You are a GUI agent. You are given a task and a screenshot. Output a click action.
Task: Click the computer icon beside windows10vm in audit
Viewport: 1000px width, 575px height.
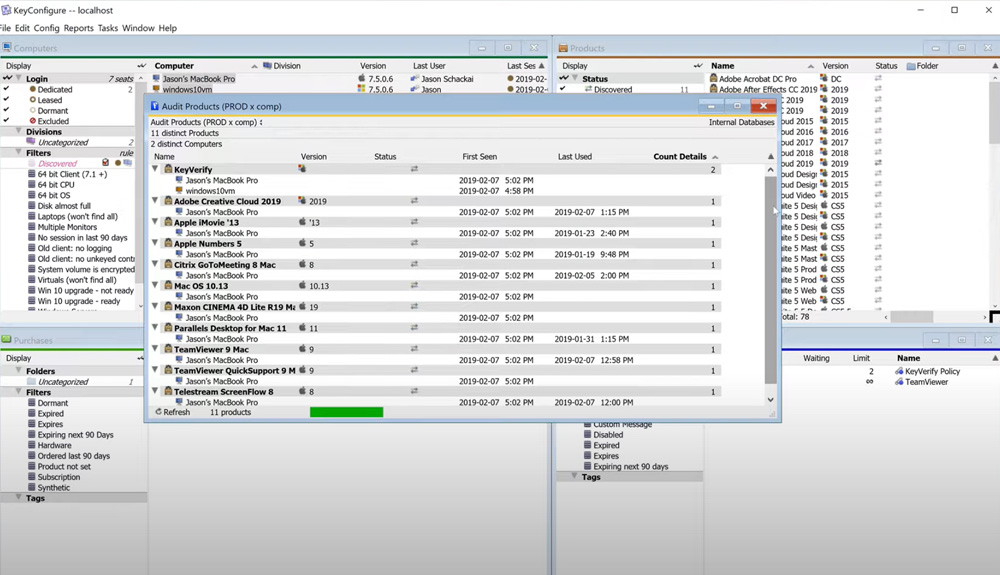(x=179, y=191)
